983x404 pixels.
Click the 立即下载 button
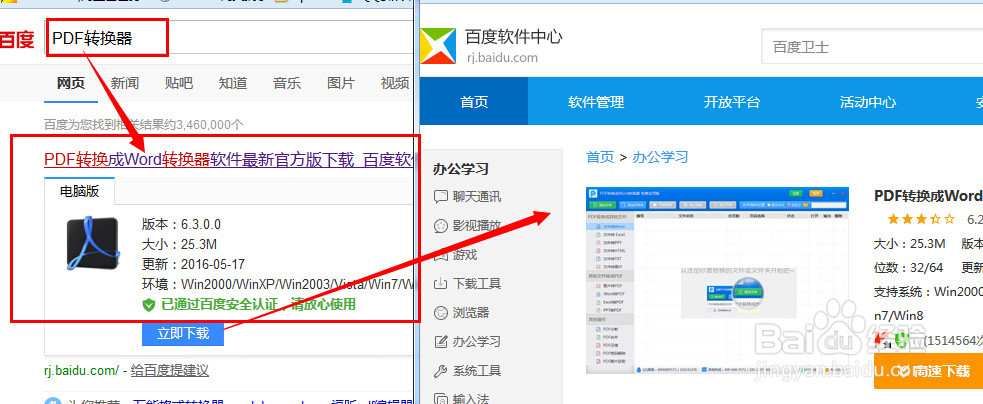pos(183,333)
